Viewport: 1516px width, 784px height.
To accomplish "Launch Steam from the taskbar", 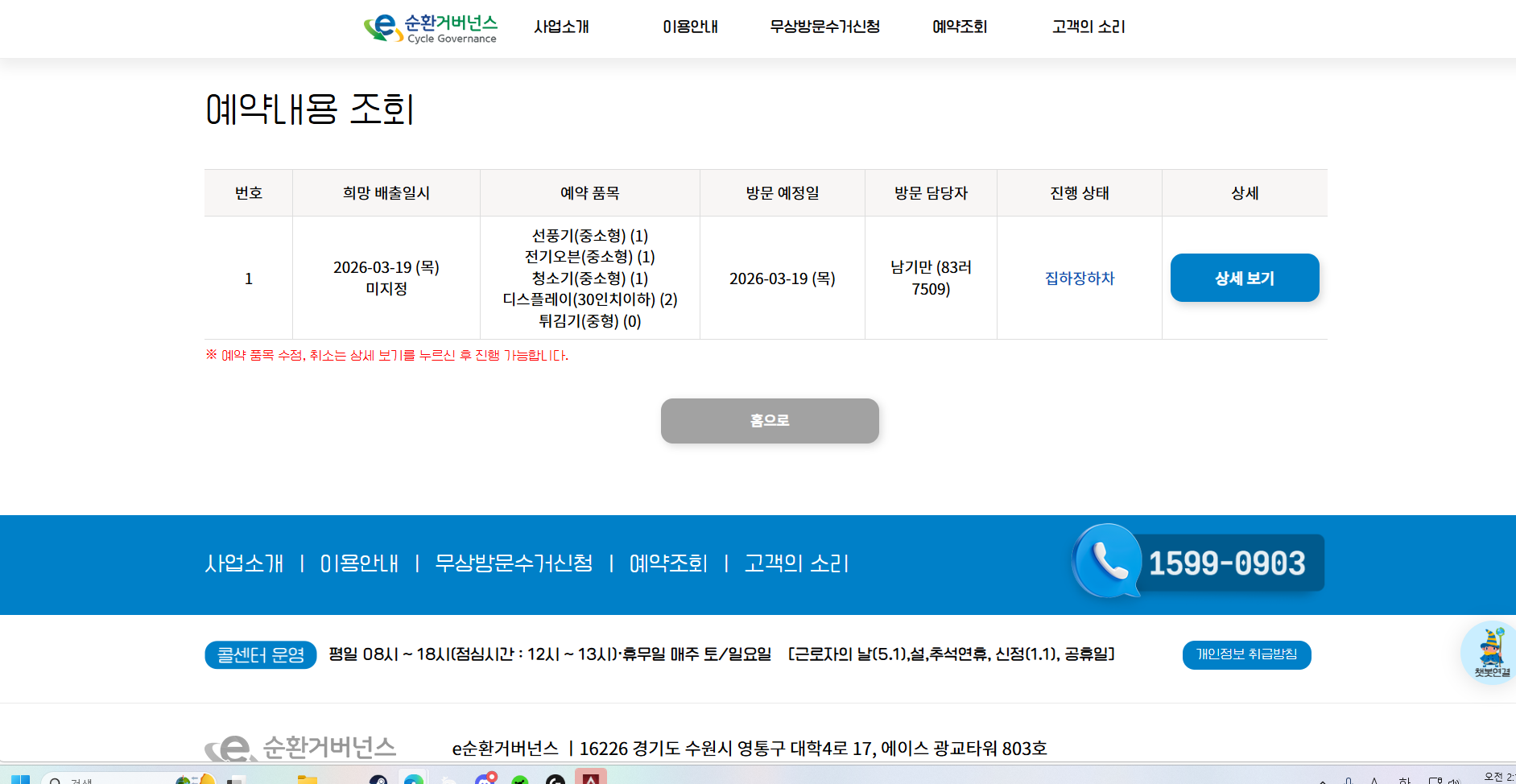I will point(378,779).
